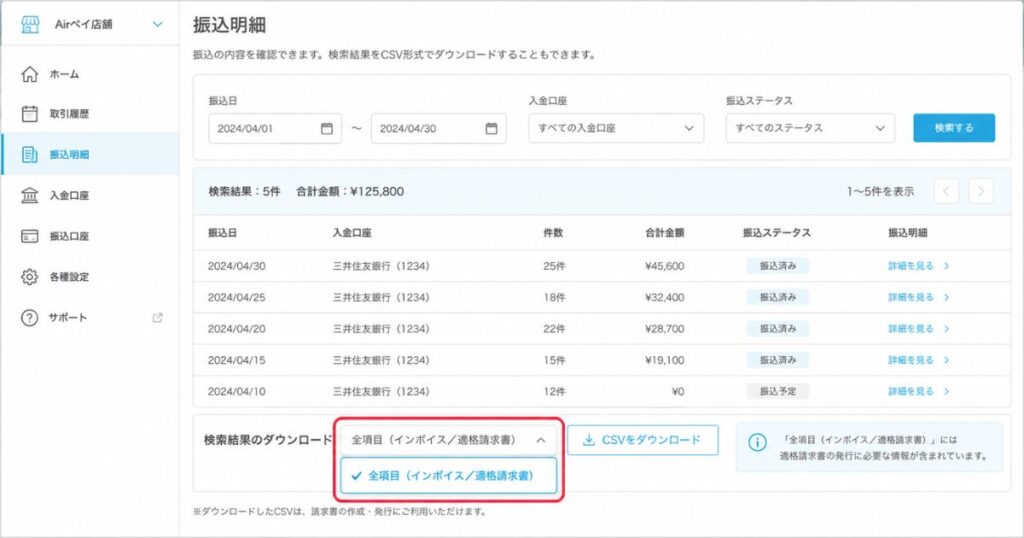The image size is (1024, 538).
Task: Open the ホーム menu item
Action: (x=90, y=74)
